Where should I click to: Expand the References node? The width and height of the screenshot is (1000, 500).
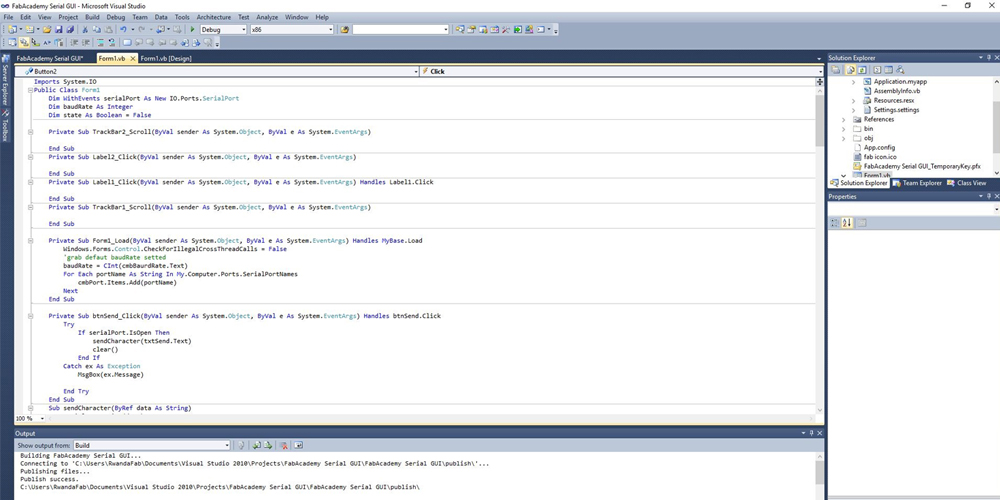[844, 119]
